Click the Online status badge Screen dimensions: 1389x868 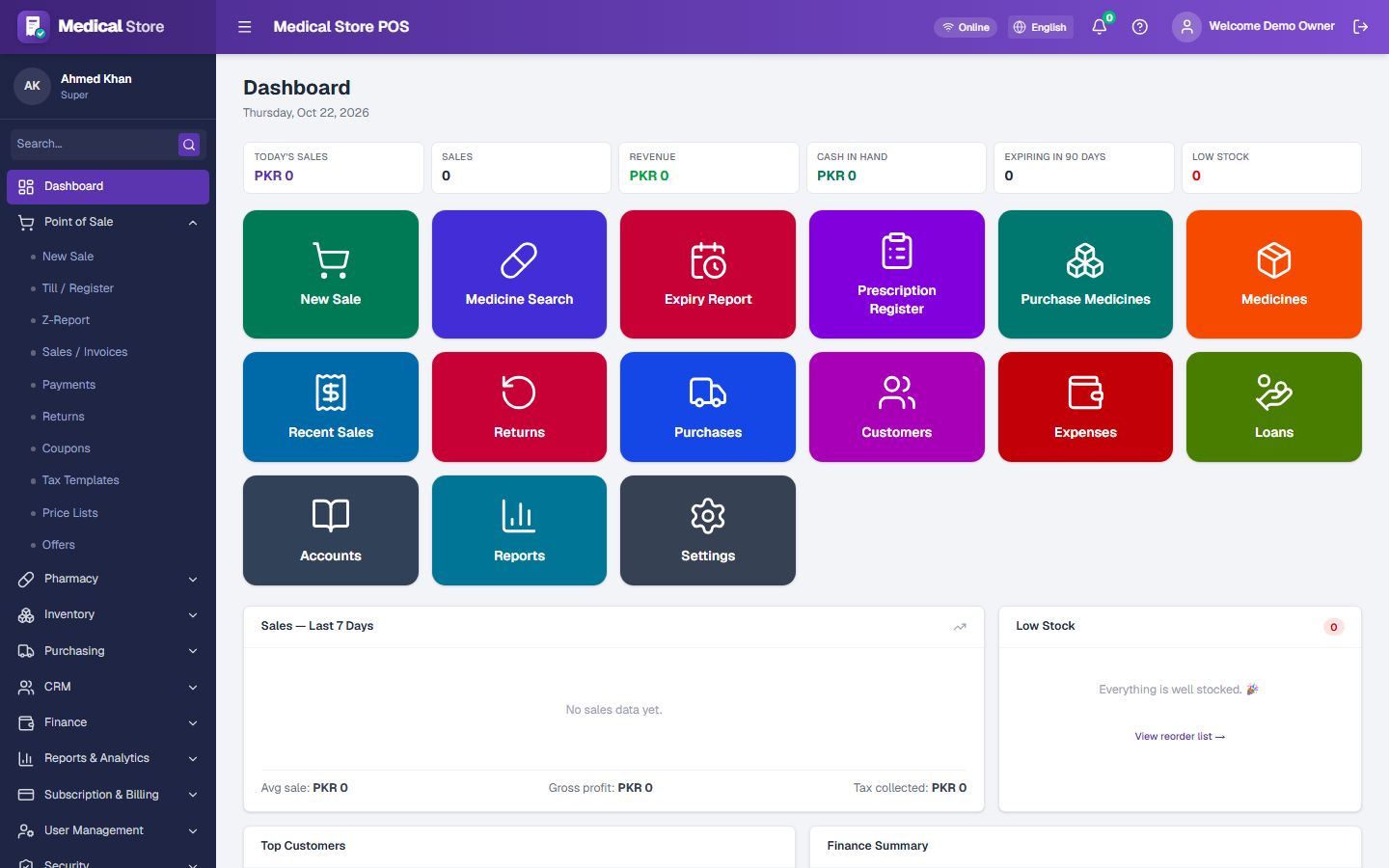pyautogui.click(x=966, y=27)
